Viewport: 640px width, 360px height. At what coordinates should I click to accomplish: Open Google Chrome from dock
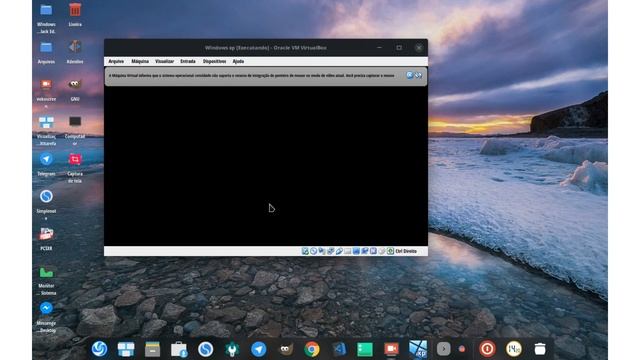click(312, 349)
